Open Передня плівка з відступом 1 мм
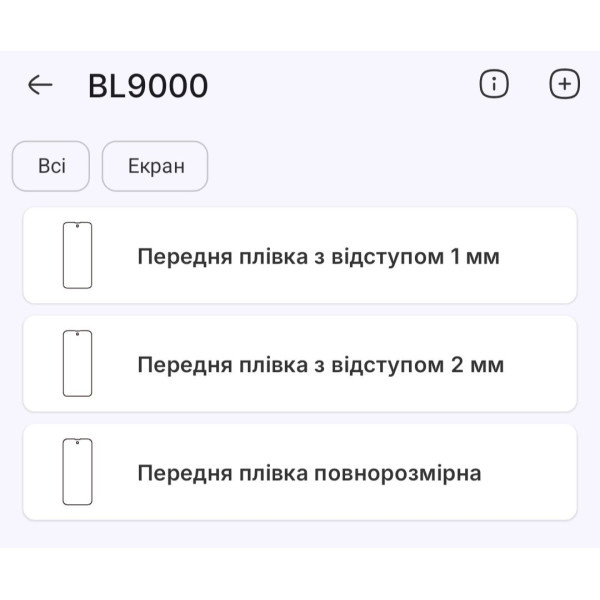Viewport: 600px width, 600px height. point(318,257)
